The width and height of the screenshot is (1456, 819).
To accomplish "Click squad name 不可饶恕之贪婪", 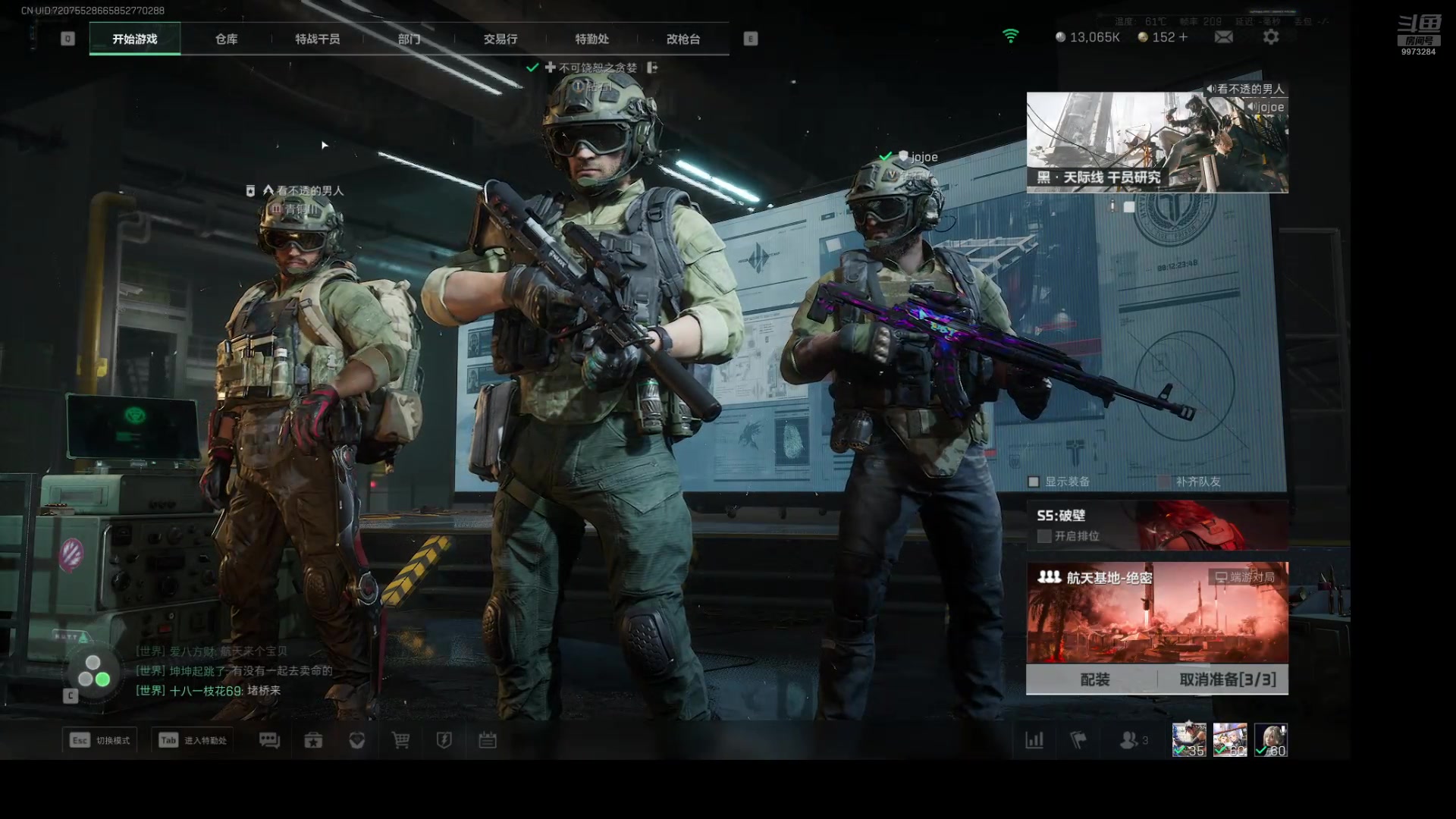I will click(x=598, y=67).
